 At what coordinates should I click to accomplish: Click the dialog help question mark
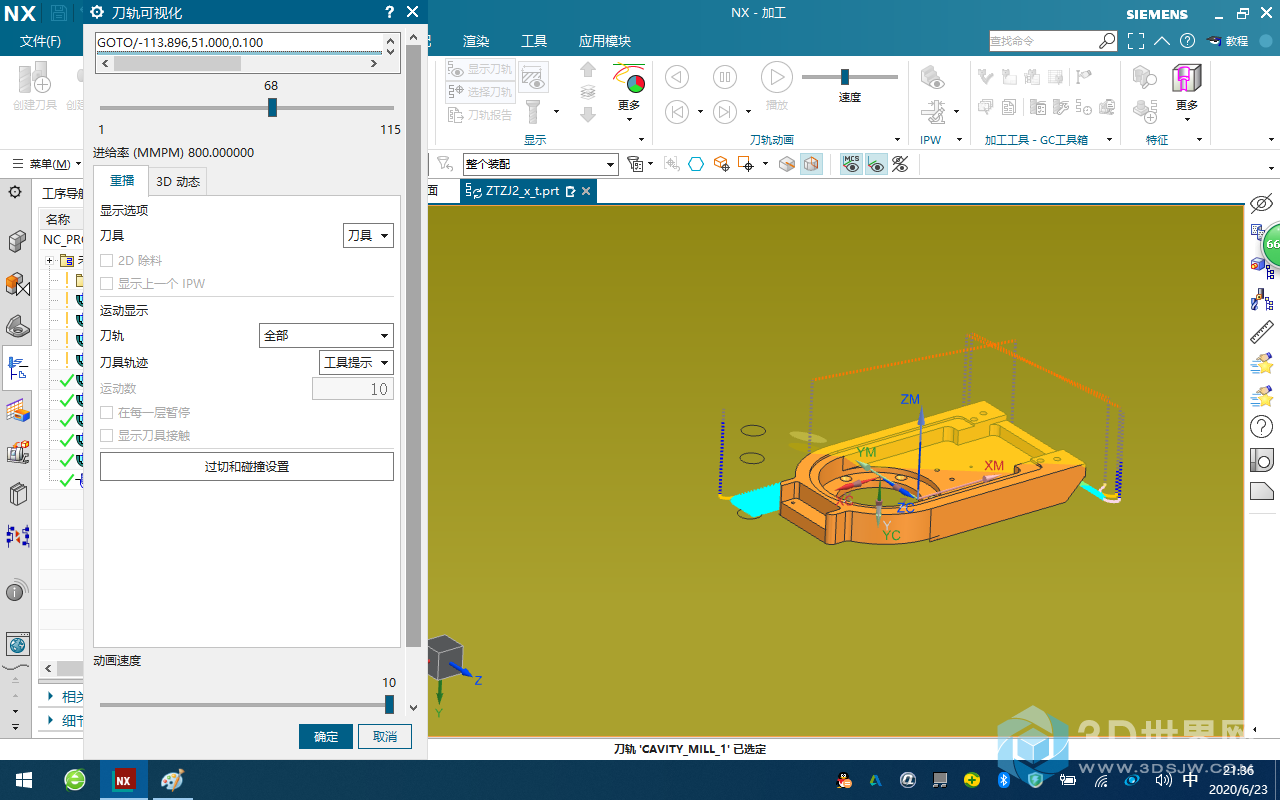pyautogui.click(x=389, y=12)
